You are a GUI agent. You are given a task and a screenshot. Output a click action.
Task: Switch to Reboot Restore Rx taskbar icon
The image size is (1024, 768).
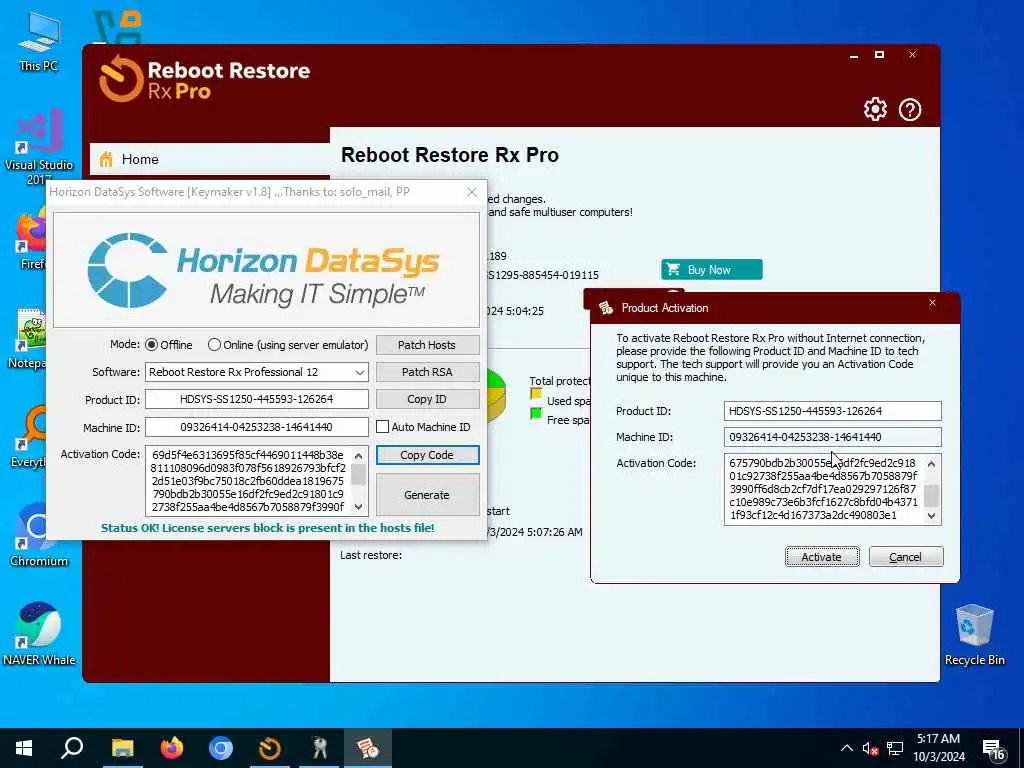tap(270, 748)
